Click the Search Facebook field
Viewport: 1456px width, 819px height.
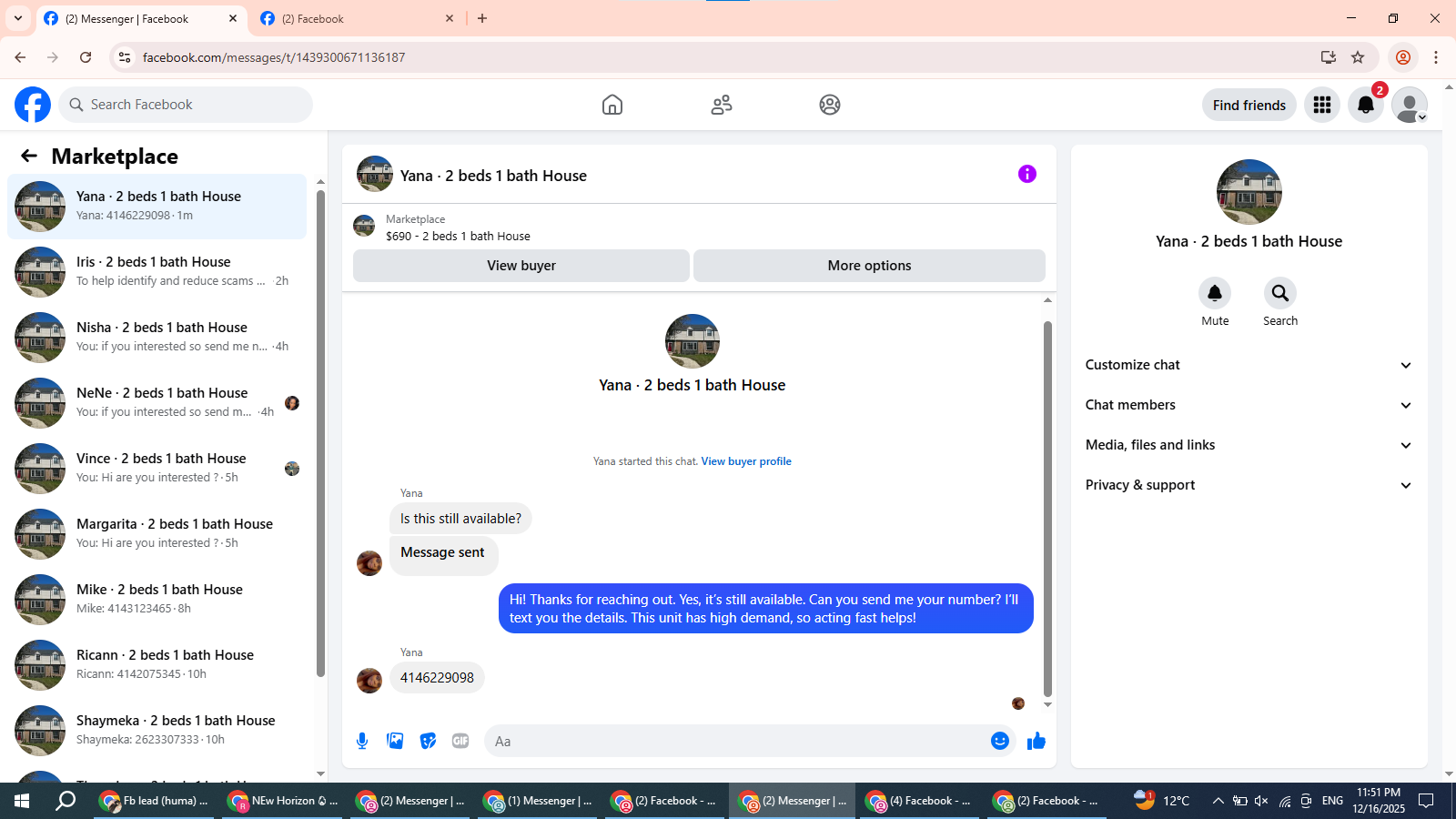[186, 105]
